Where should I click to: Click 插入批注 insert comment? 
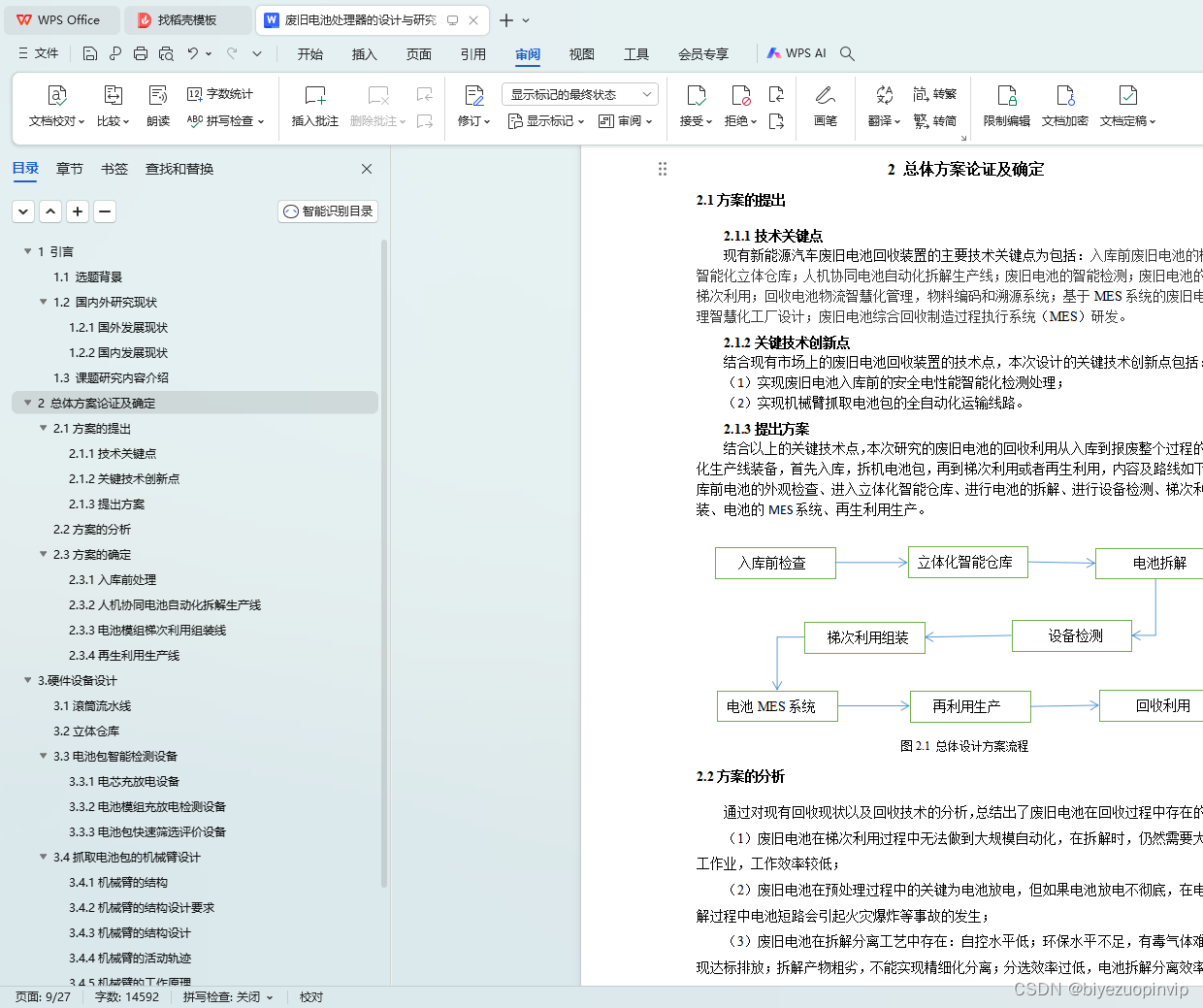(x=315, y=106)
